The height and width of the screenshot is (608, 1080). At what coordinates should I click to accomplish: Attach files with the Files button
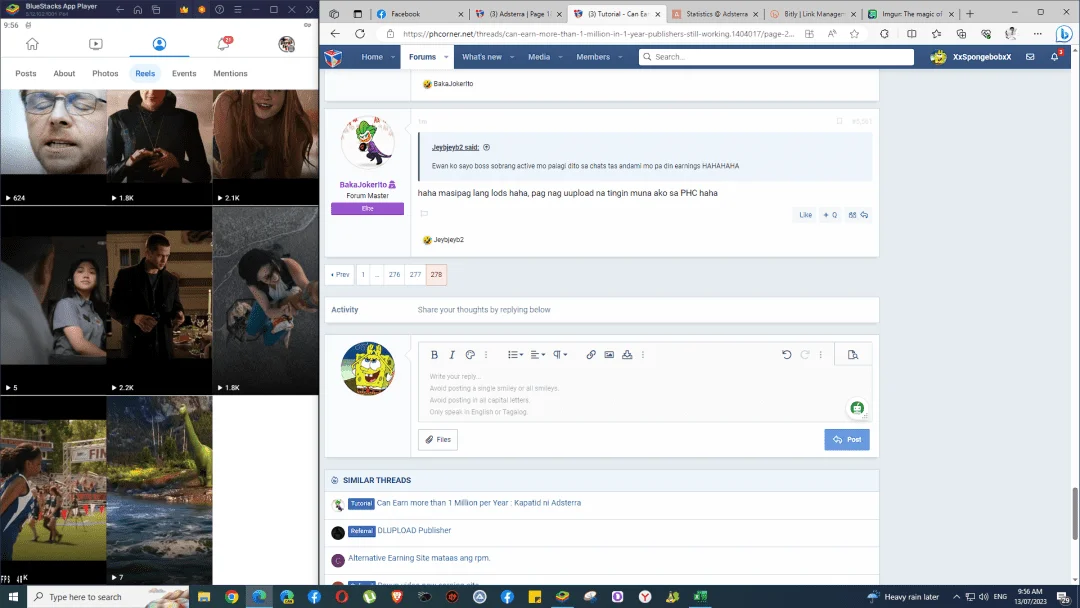pos(438,439)
